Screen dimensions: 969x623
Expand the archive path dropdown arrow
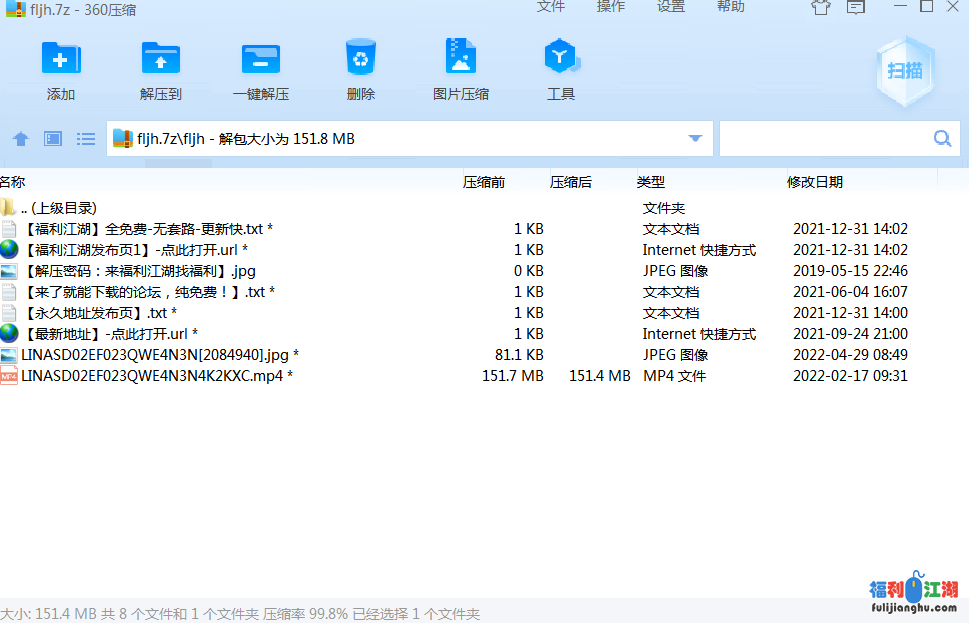[695, 139]
